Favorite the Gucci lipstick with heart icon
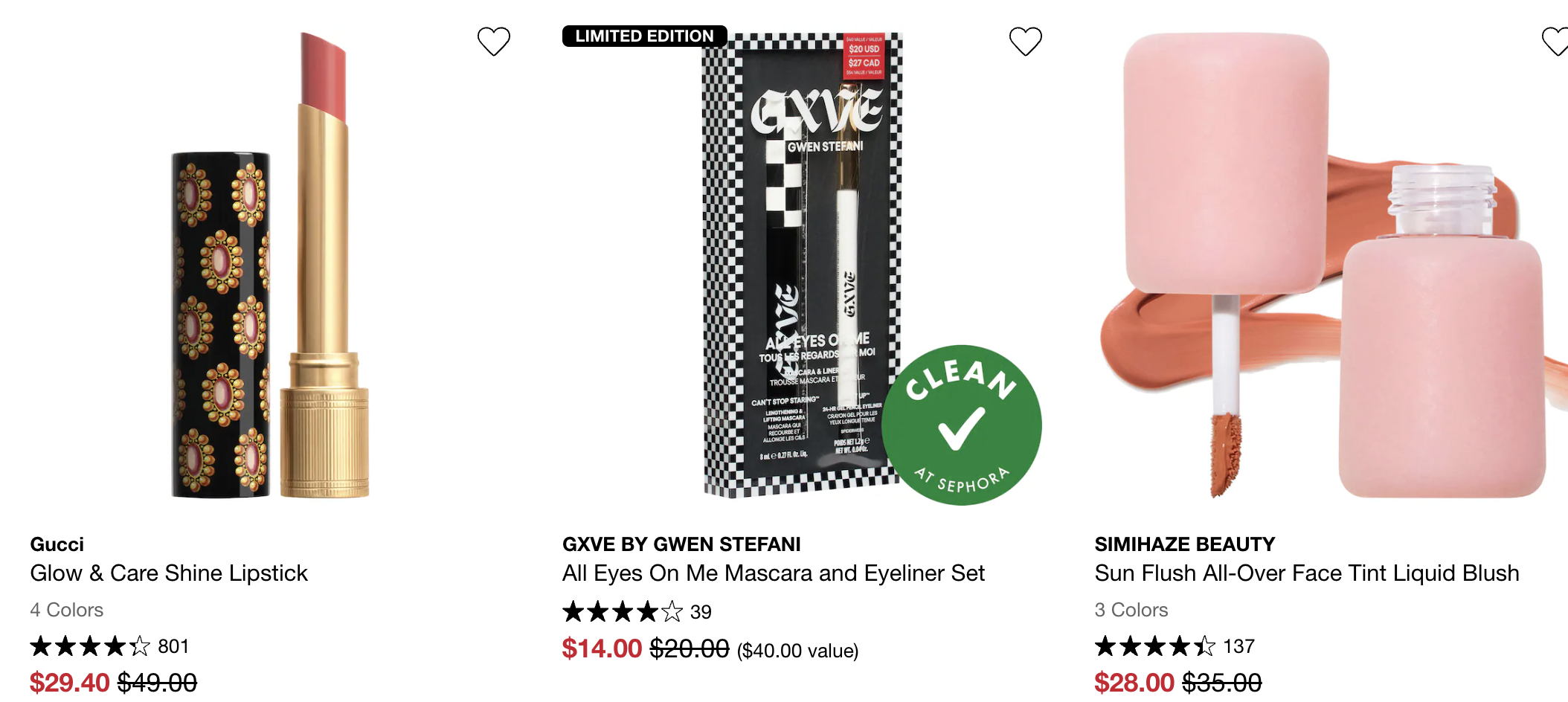This screenshot has height=702, width=1568. (x=493, y=41)
